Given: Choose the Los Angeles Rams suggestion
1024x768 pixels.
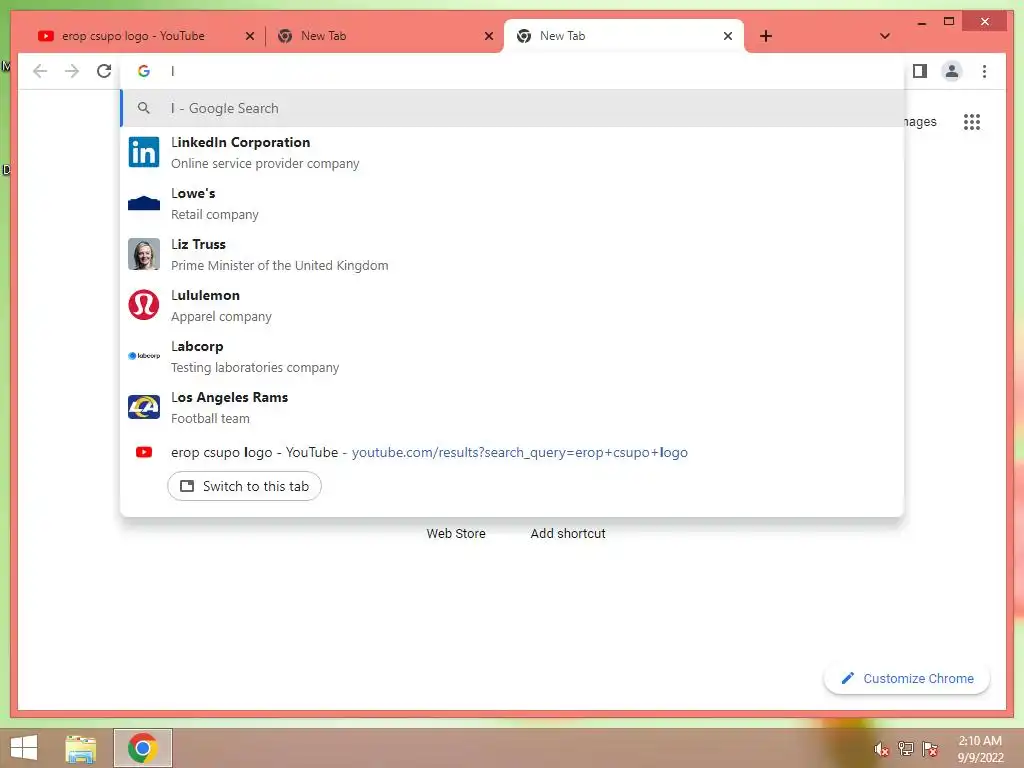Looking at the screenshot, I should (x=513, y=408).
